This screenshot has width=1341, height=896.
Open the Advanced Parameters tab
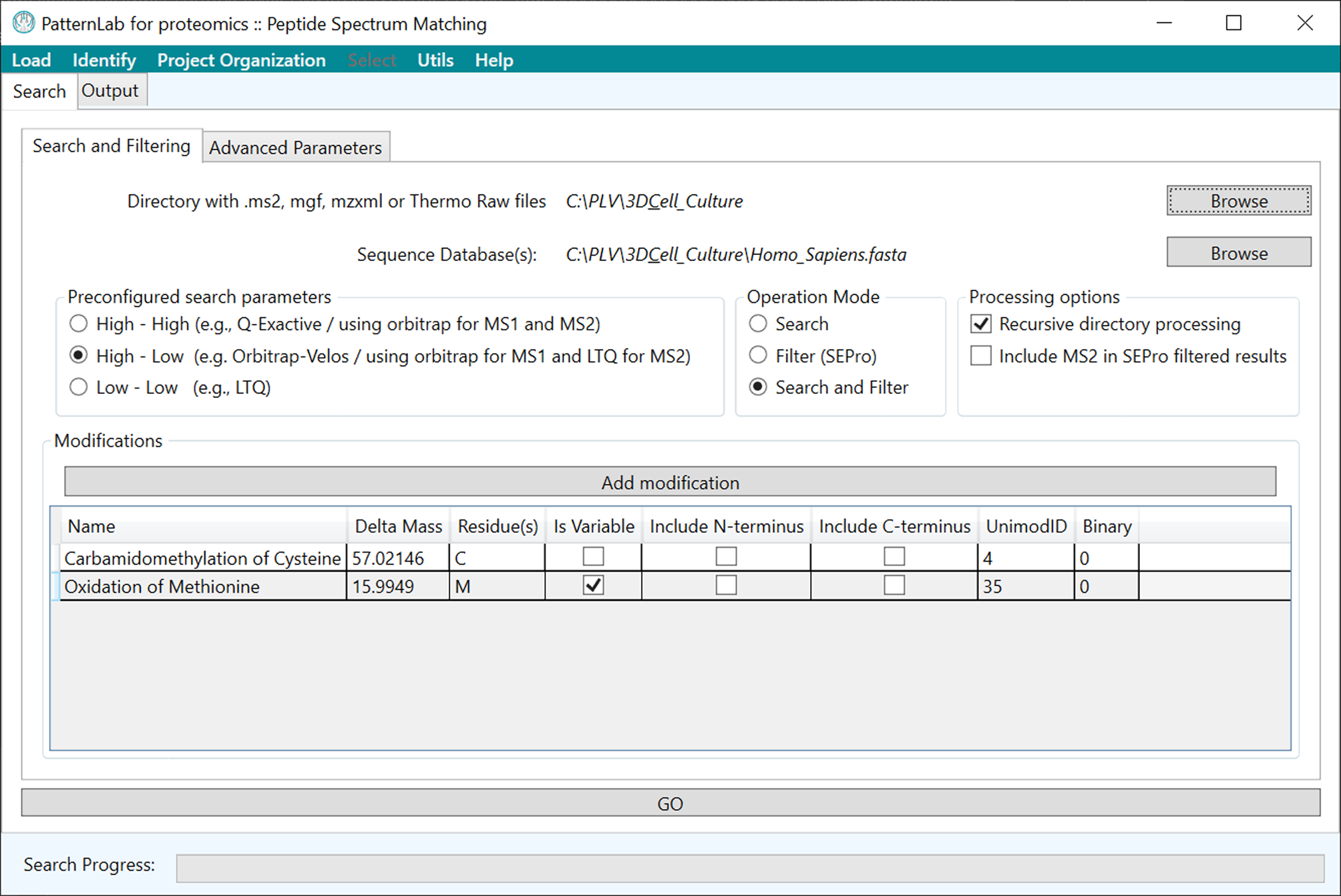[x=296, y=148]
